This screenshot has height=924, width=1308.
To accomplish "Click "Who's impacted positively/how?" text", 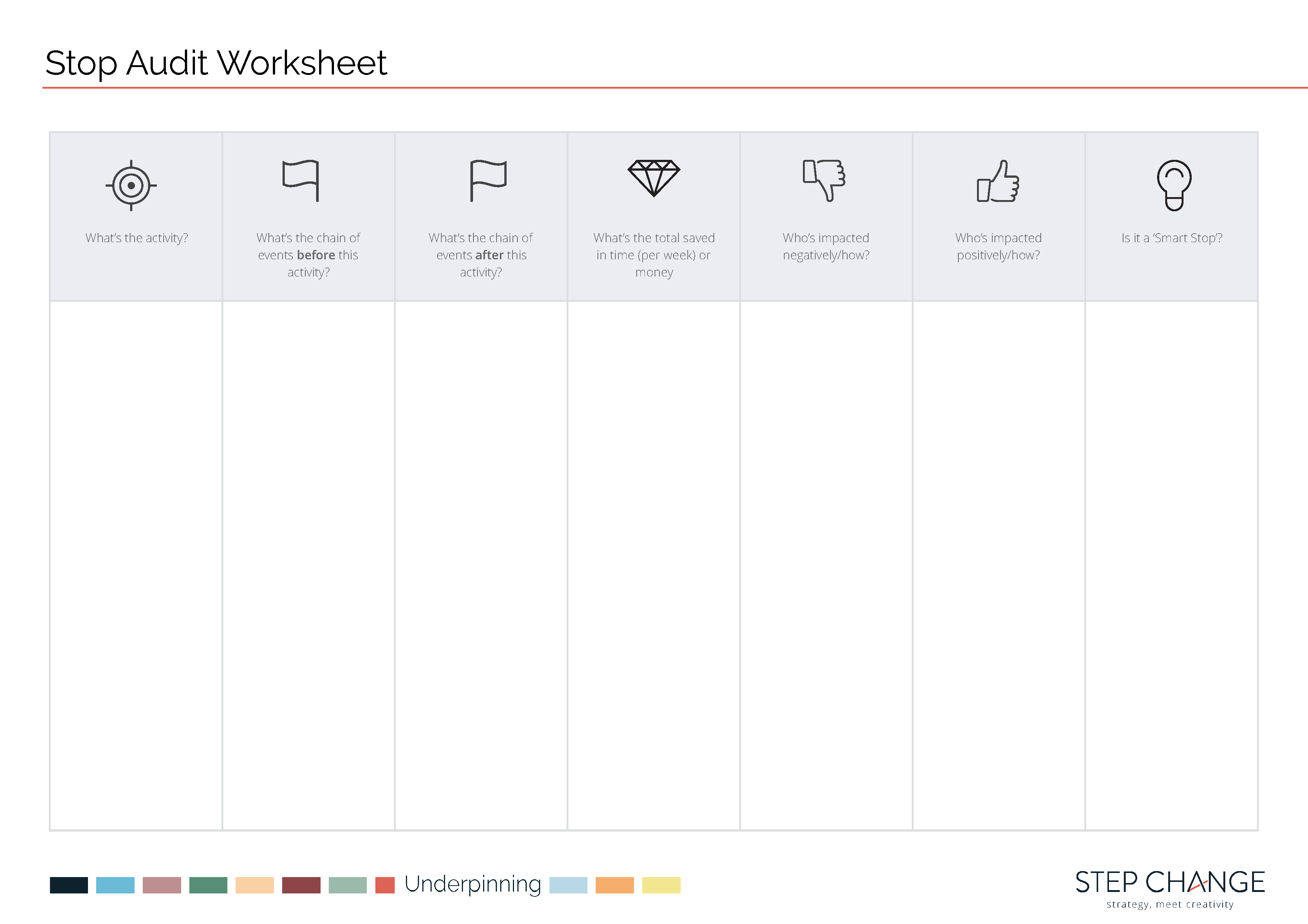I will (x=998, y=247).
